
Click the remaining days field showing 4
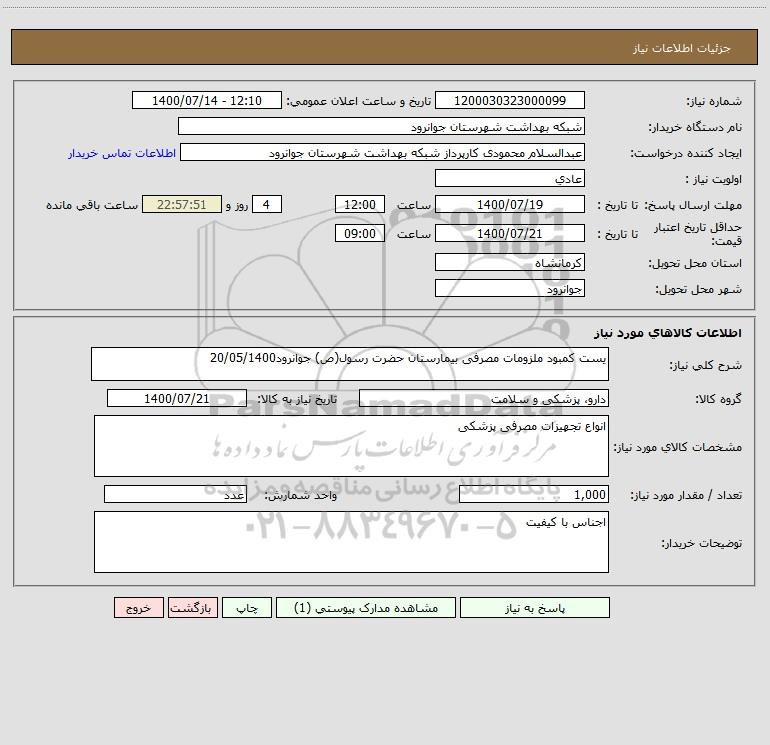click(267, 204)
